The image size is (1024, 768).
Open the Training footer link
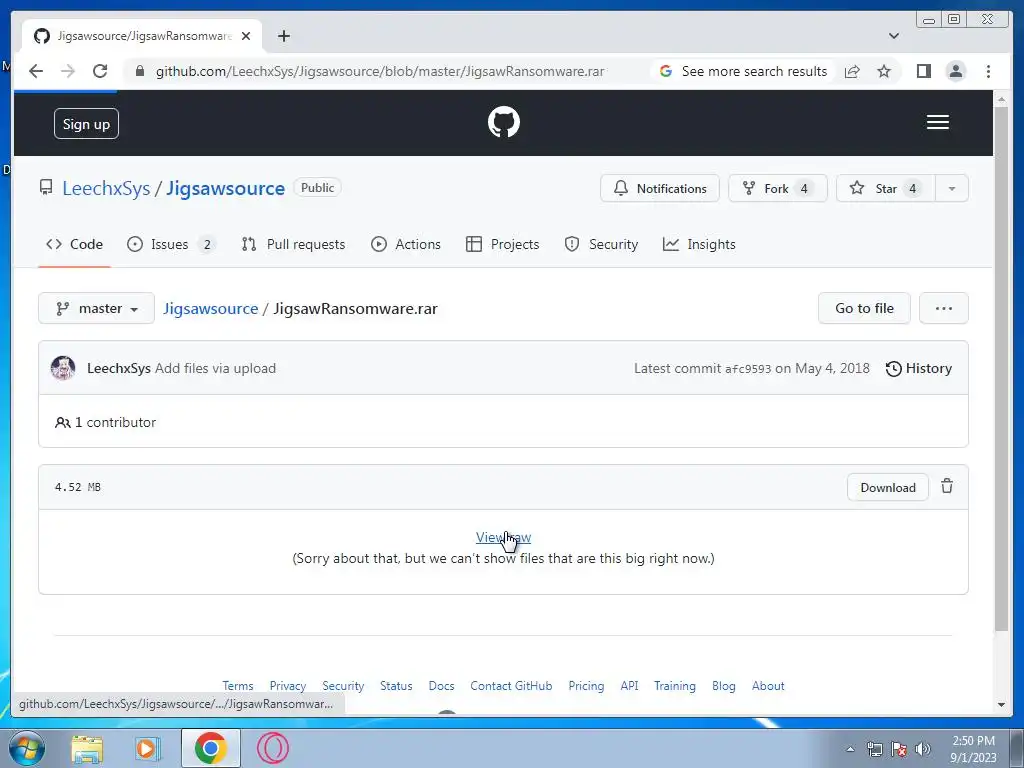(x=675, y=686)
